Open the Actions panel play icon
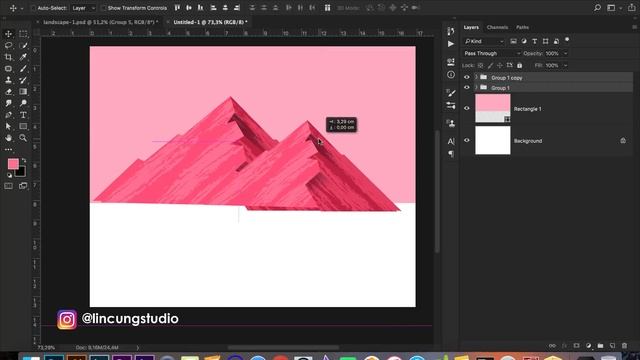Image resolution: width=640 pixels, height=360 pixels. pyautogui.click(x=451, y=44)
